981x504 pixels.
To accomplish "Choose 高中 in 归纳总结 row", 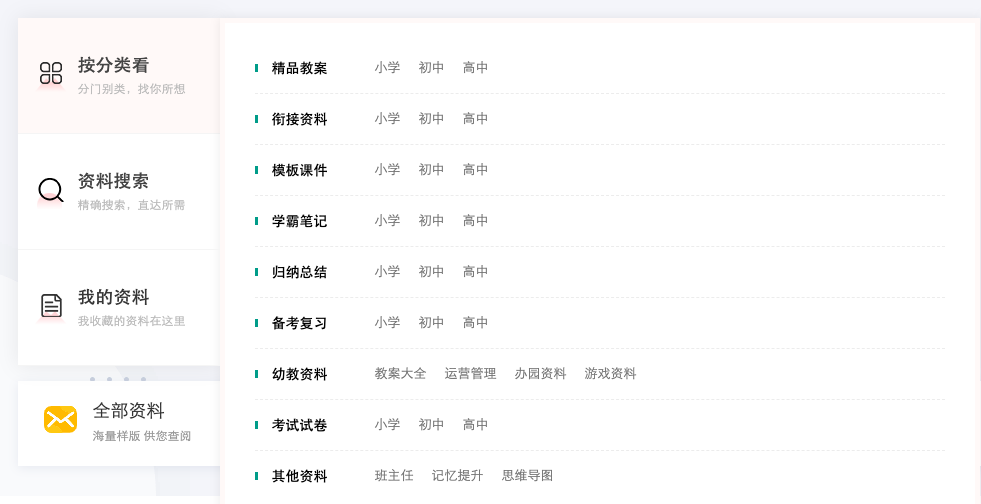I will (475, 271).
